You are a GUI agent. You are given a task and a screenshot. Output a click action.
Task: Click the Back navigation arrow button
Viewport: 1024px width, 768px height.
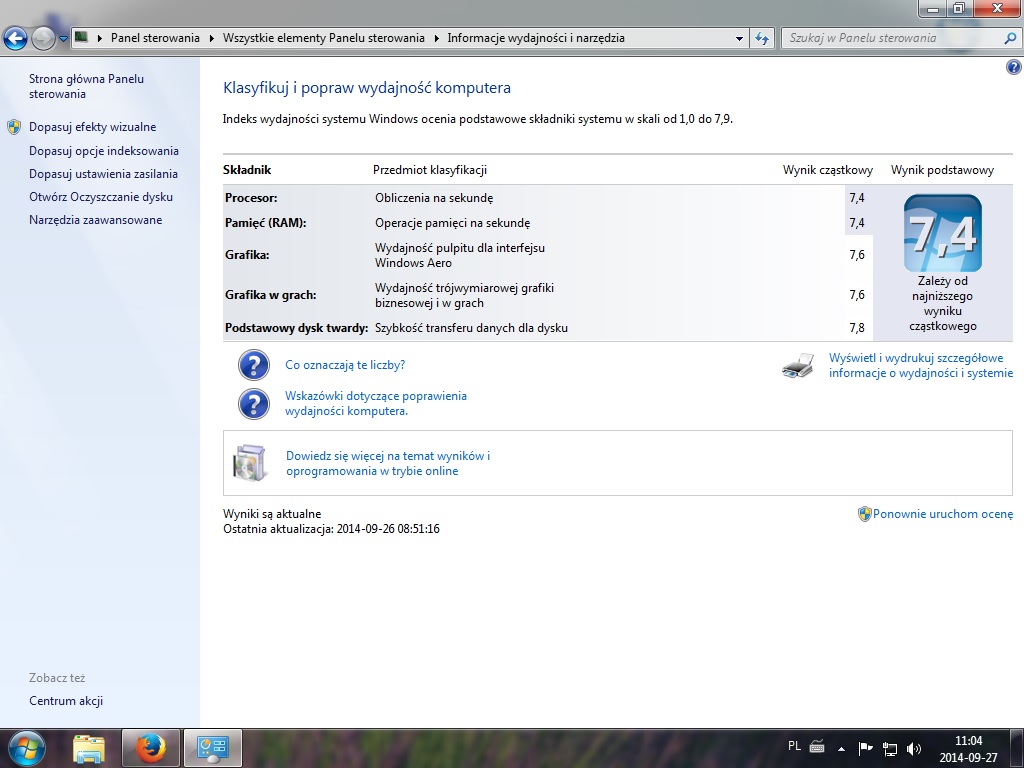(16, 38)
